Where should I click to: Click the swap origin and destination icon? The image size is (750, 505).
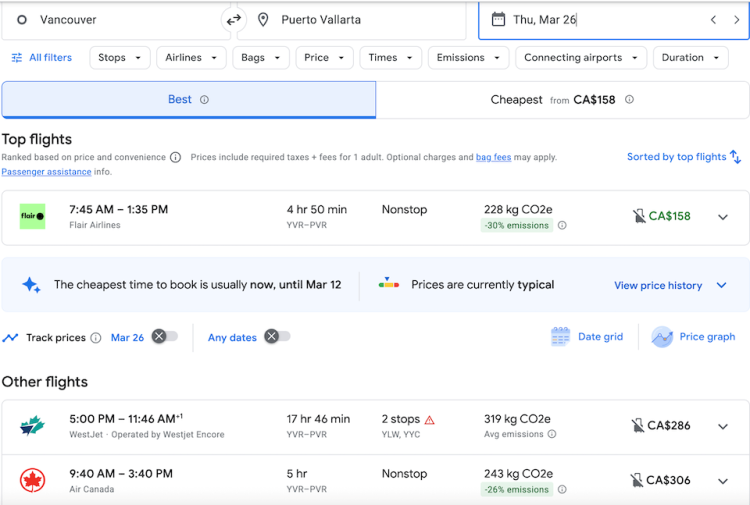point(234,19)
